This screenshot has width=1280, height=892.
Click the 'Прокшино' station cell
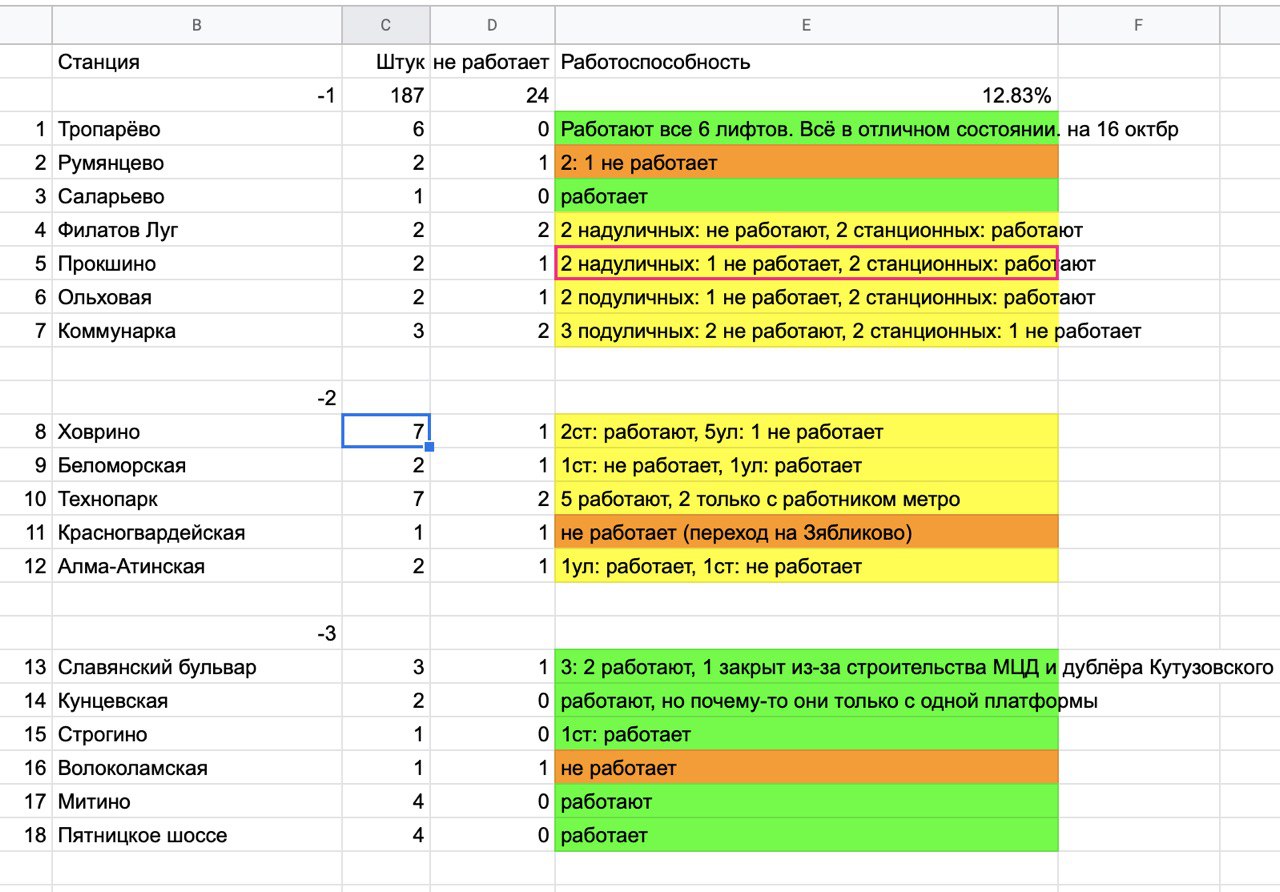click(197, 264)
